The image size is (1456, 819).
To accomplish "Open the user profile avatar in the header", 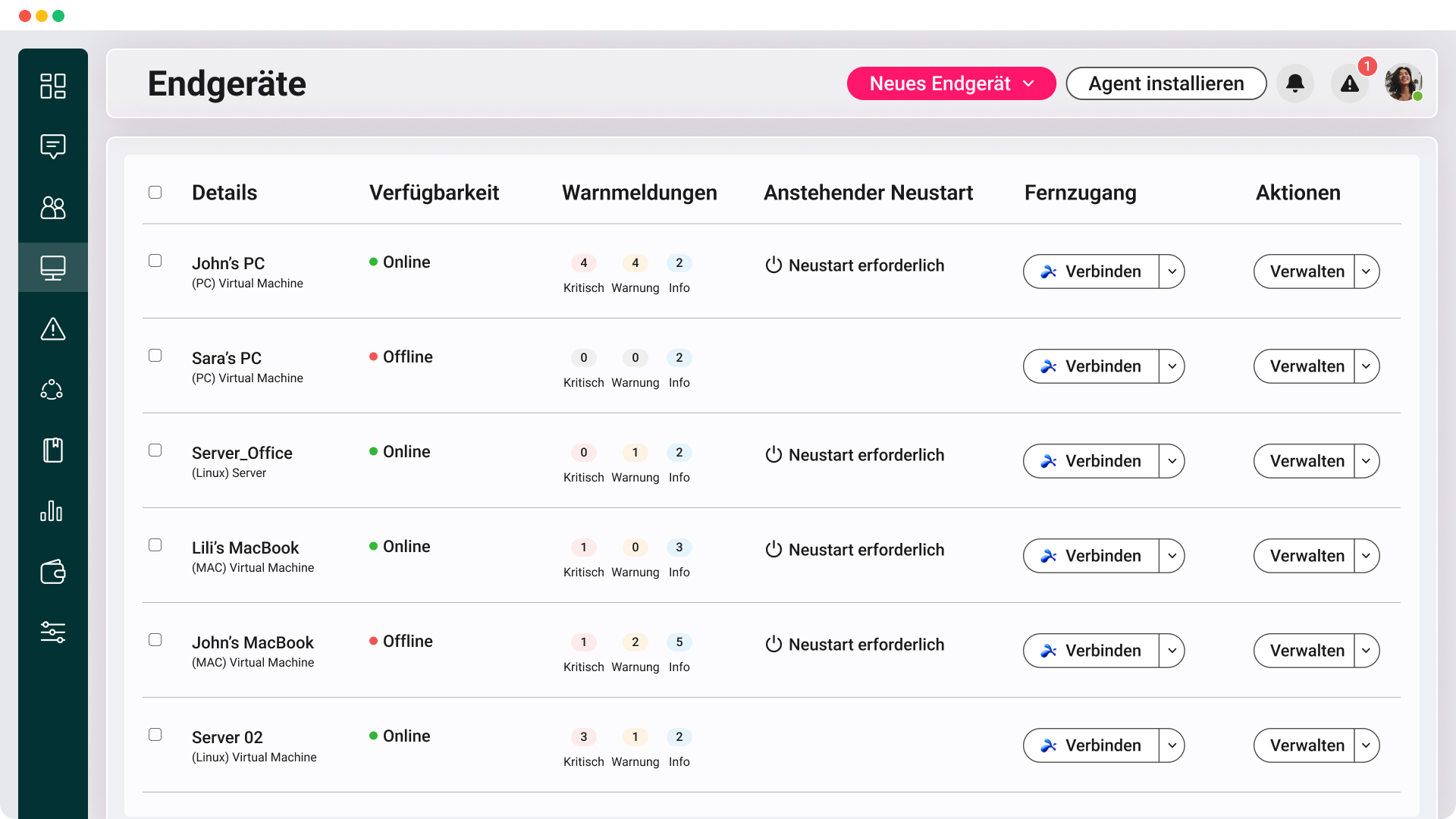I will pos(1402,83).
